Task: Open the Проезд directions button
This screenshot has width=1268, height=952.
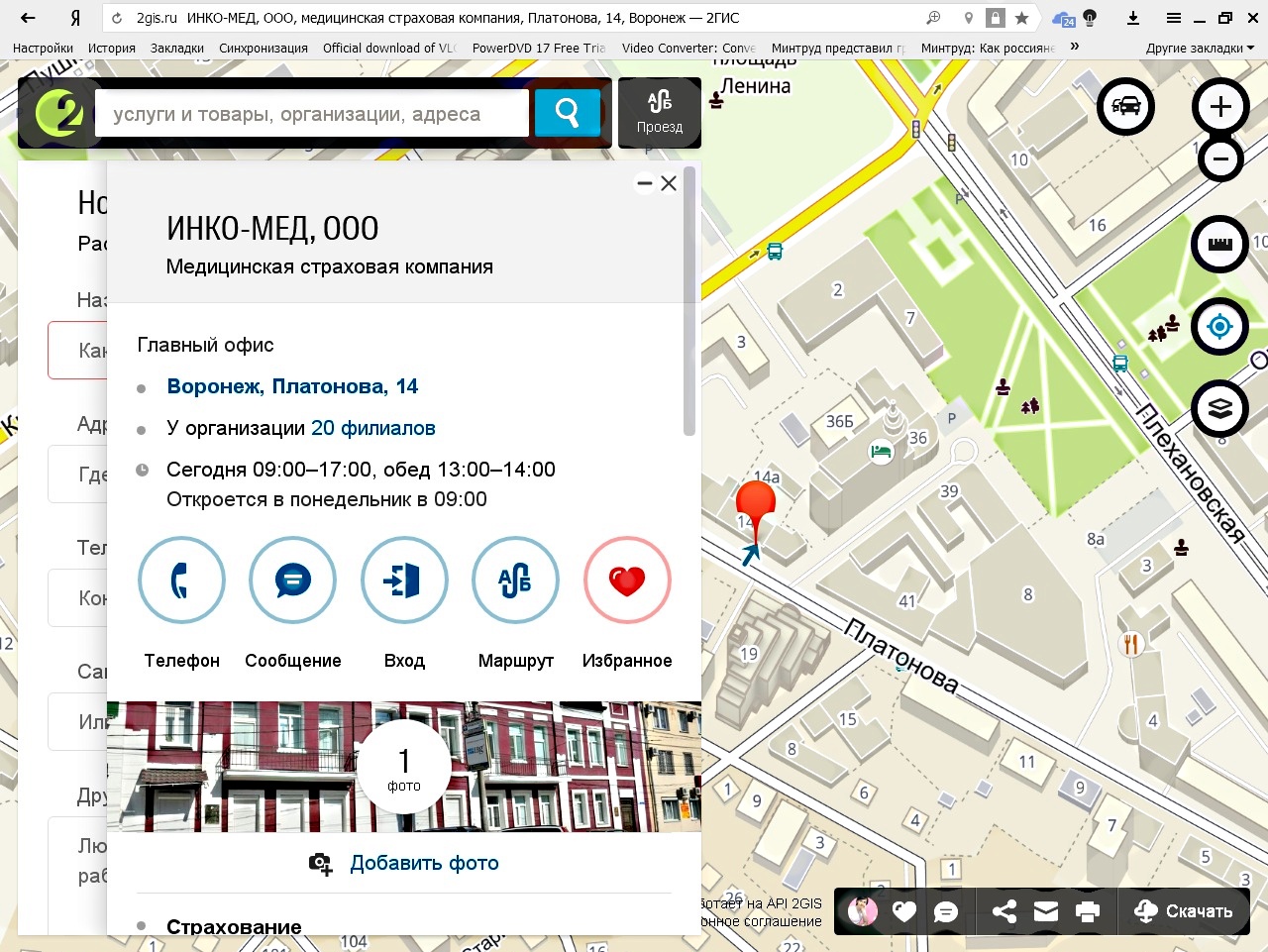Action: click(x=660, y=113)
